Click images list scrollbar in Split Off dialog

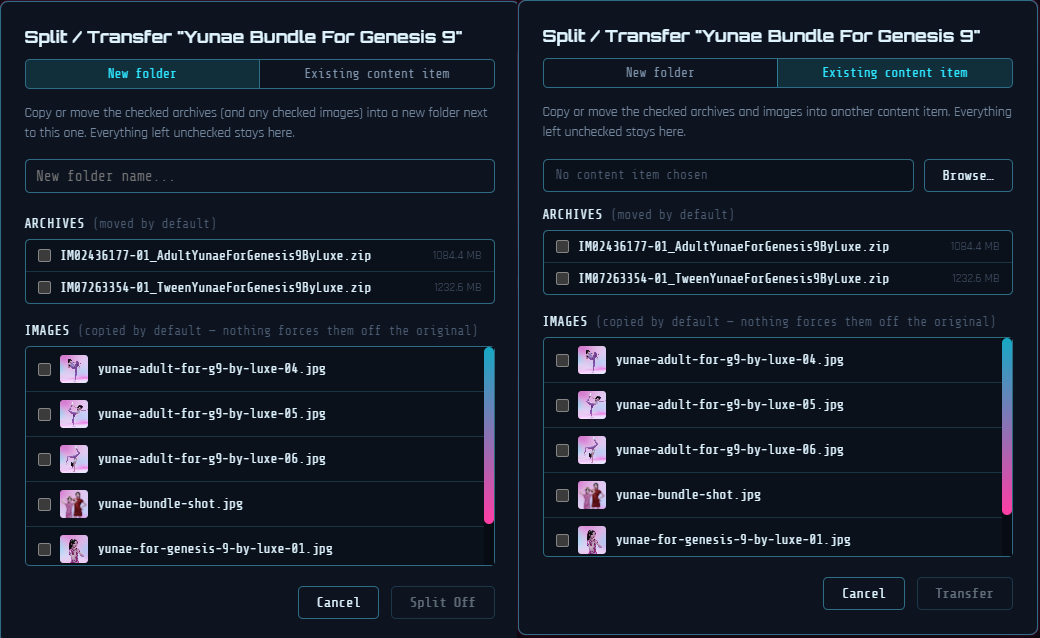point(489,436)
